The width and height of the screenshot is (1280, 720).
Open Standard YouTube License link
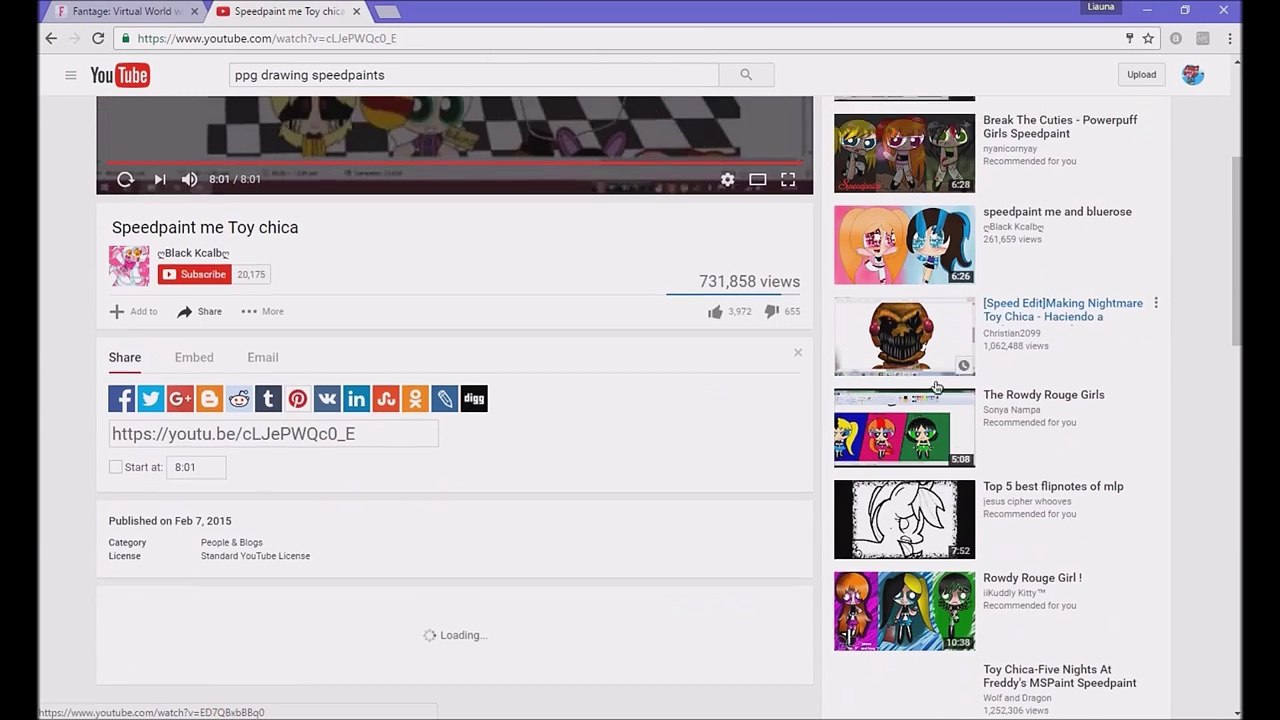click(255, 556)
